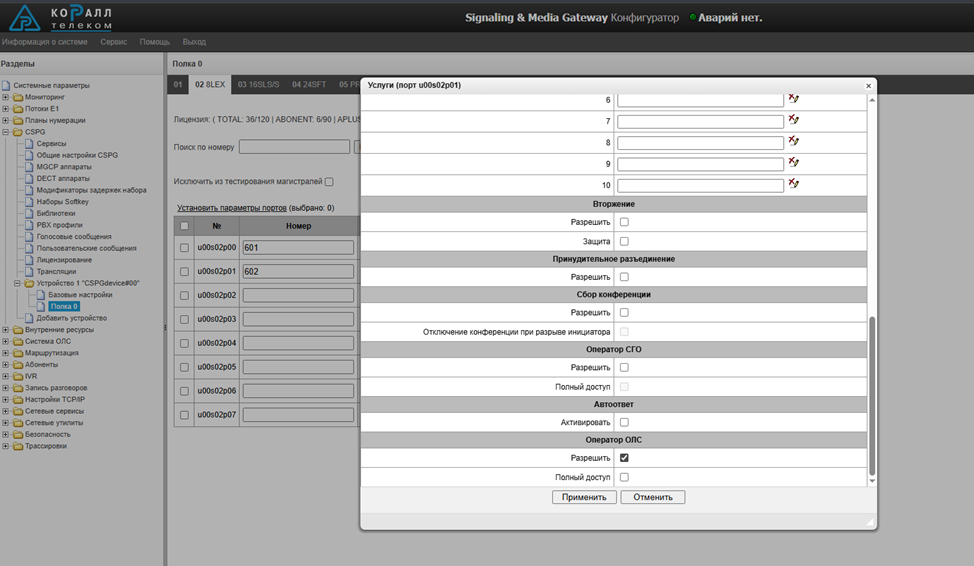
Task: Expand the Абоненты tree node
Action: (x=6, y=365)
